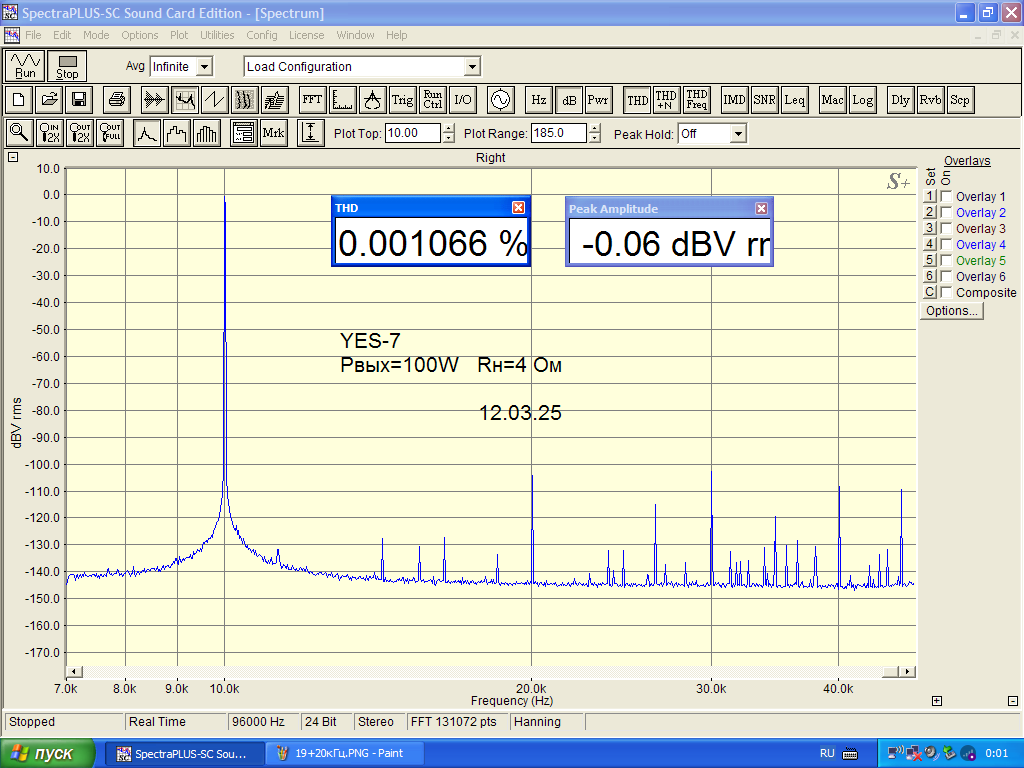Screen dimensions: 1024x768
Task: Click the overlay Options... button
Action: 952,311
